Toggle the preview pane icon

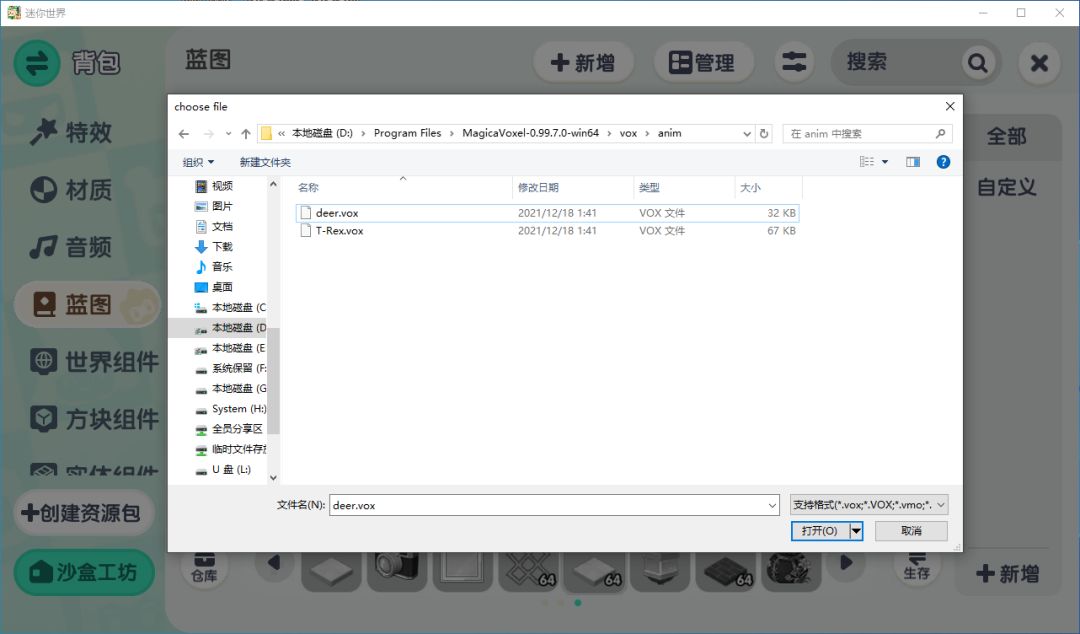tap(913, 162)
